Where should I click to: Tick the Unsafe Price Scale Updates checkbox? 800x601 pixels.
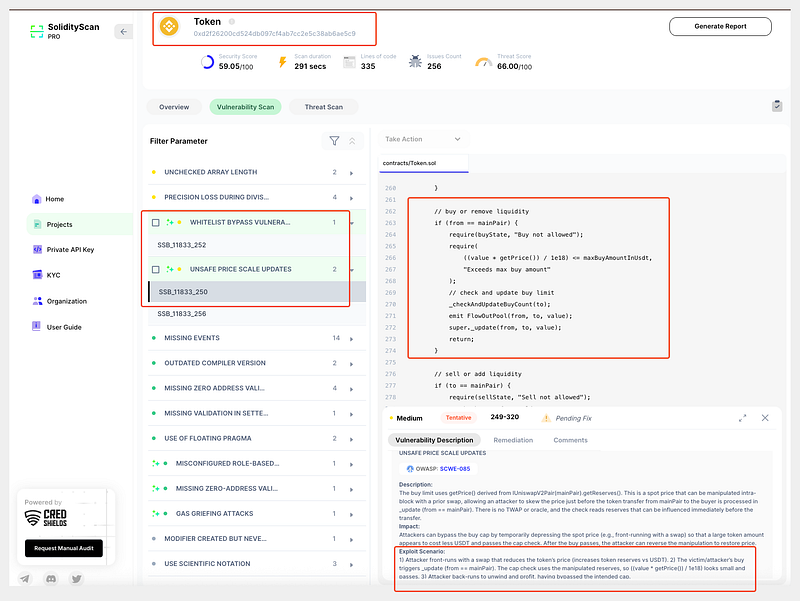click(155, 269)
